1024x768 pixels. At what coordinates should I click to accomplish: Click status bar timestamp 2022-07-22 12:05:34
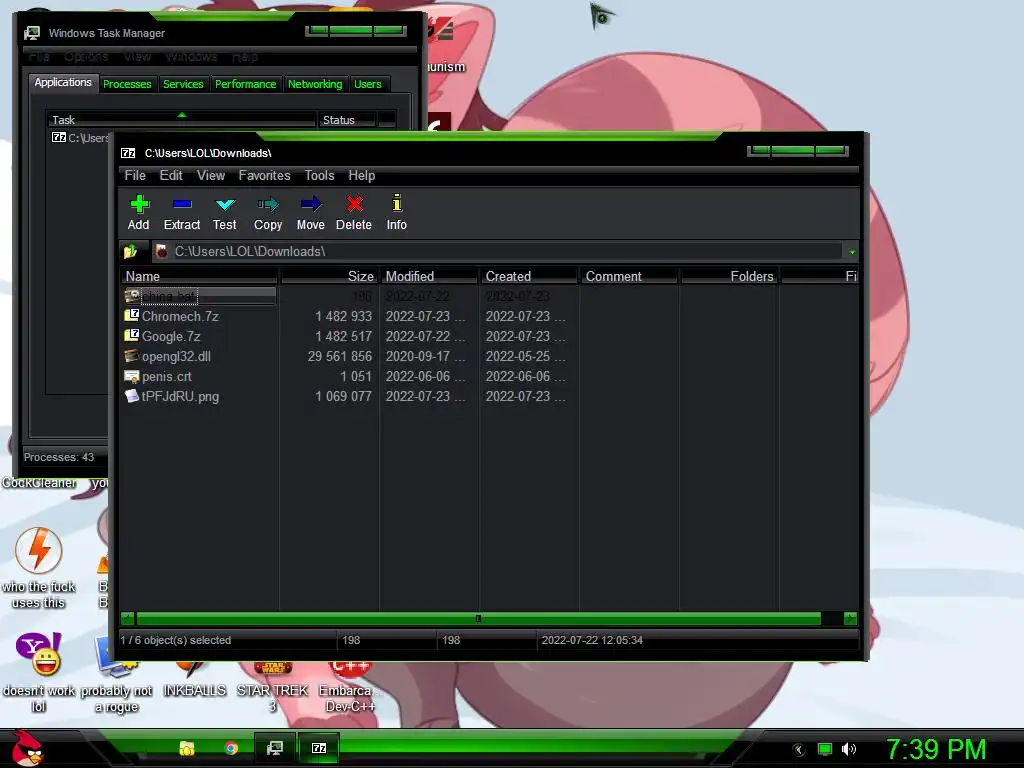point(592,640)
